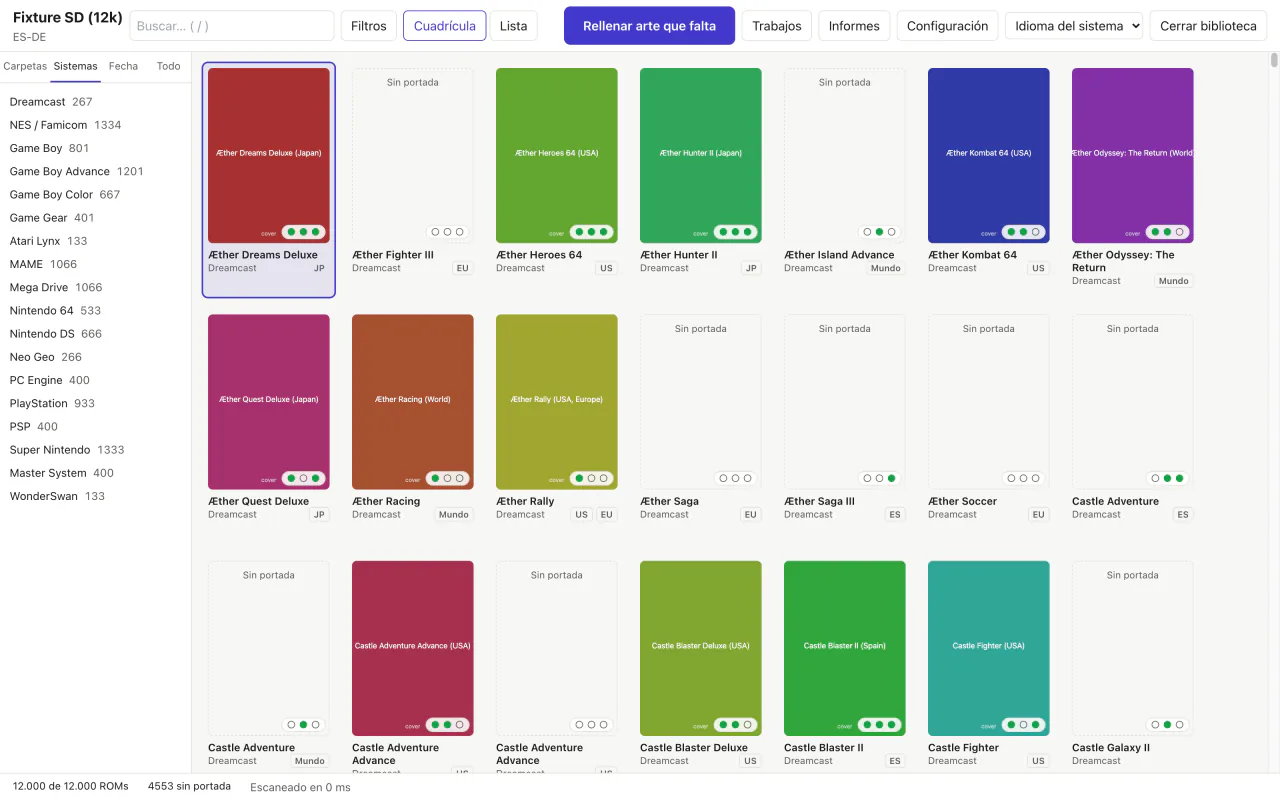Select the Æther Racing cover

[x=413, y=402]
